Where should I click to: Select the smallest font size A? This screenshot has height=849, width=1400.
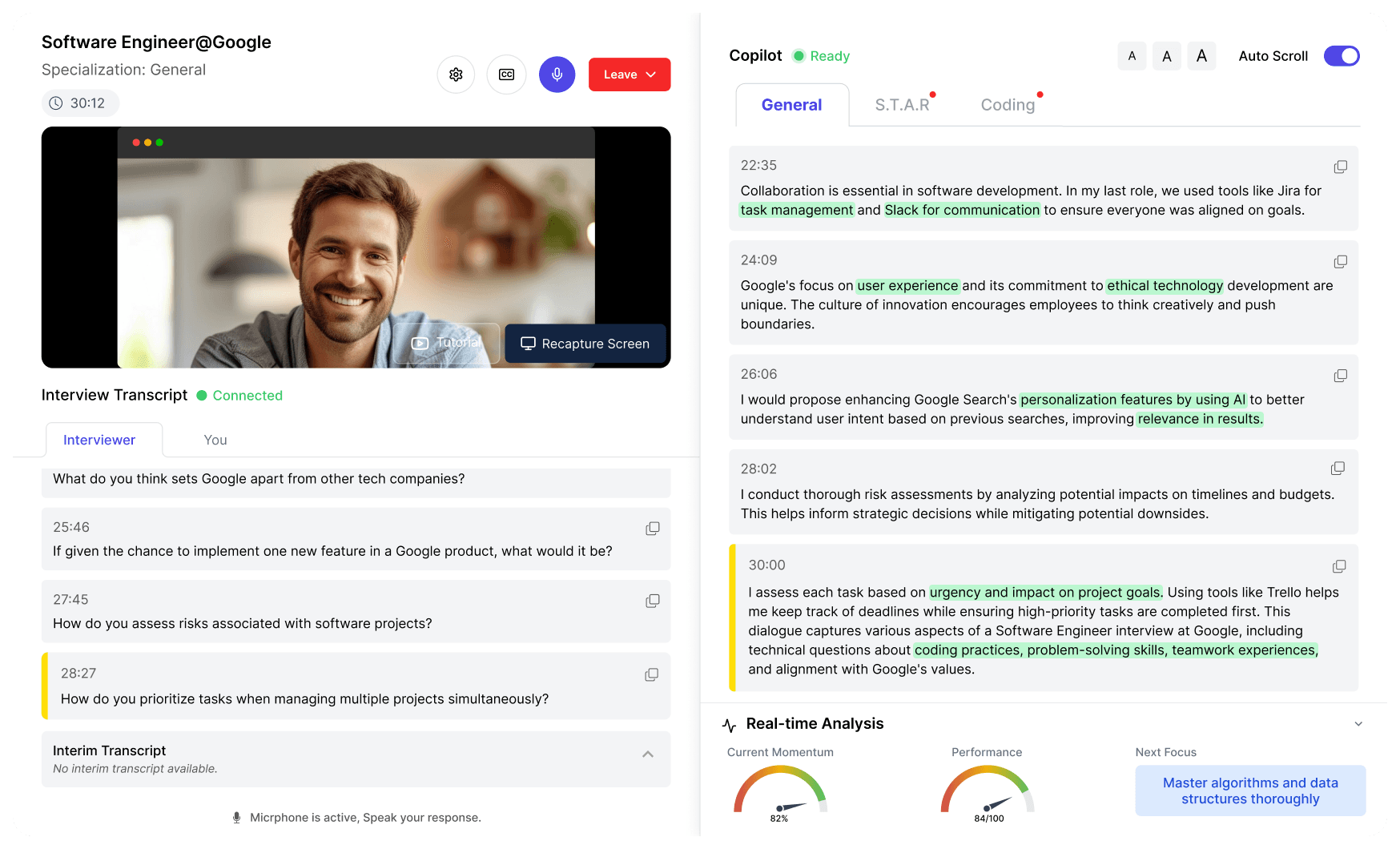[1132, 56]
